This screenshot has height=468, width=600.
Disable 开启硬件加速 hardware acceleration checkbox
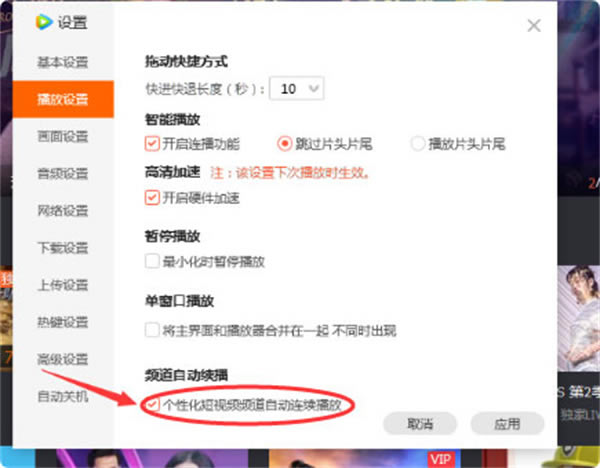point(152,197)
